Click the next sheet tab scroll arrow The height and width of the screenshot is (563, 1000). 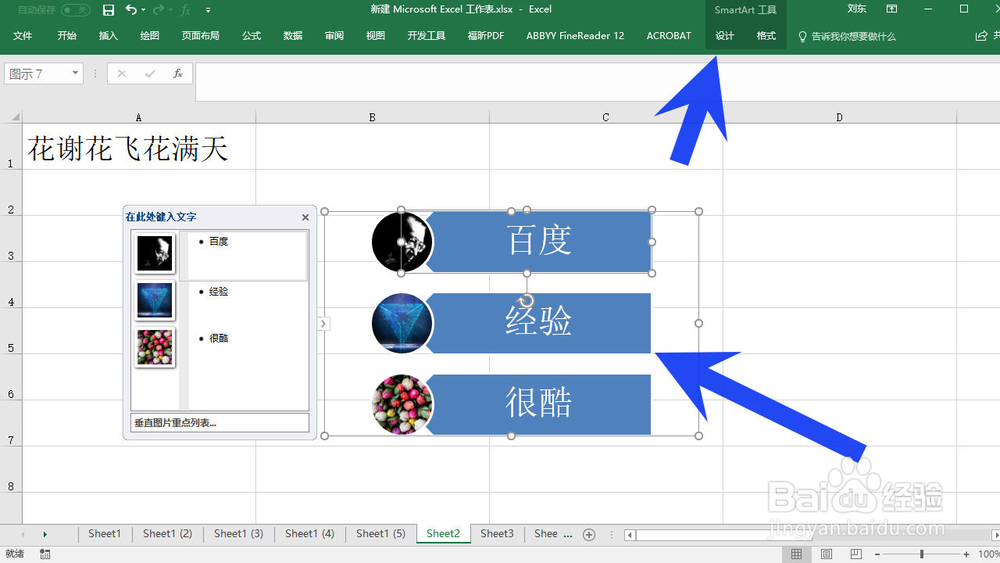pyautogui.click(x=45, y=534)
